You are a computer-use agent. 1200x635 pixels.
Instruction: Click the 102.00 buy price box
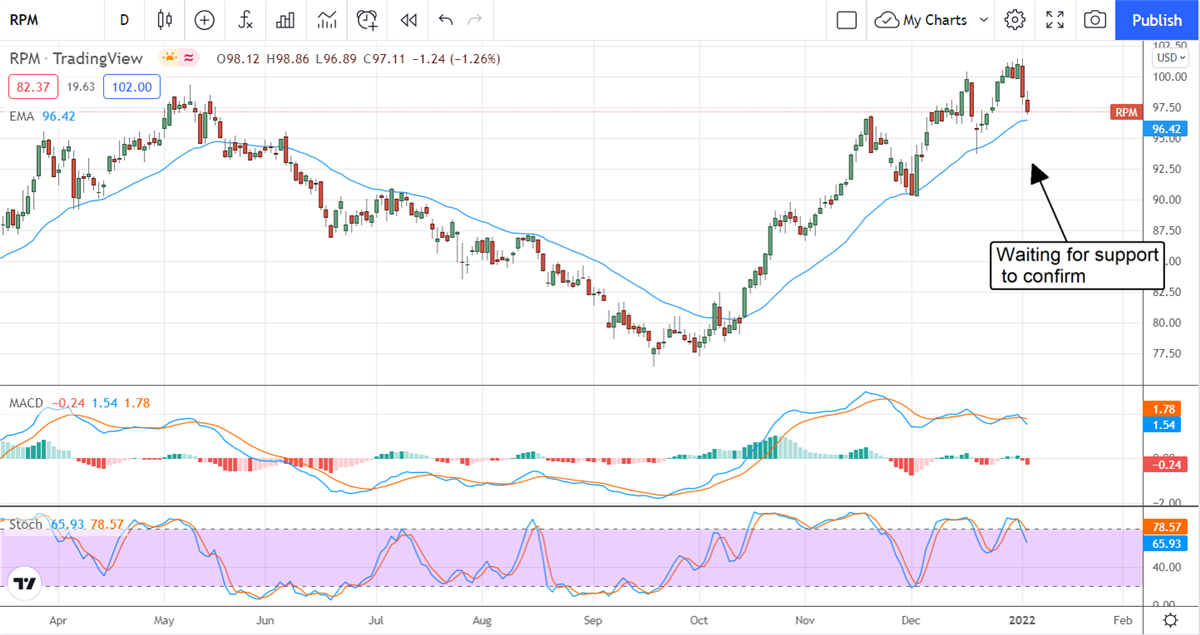(132, 87)
